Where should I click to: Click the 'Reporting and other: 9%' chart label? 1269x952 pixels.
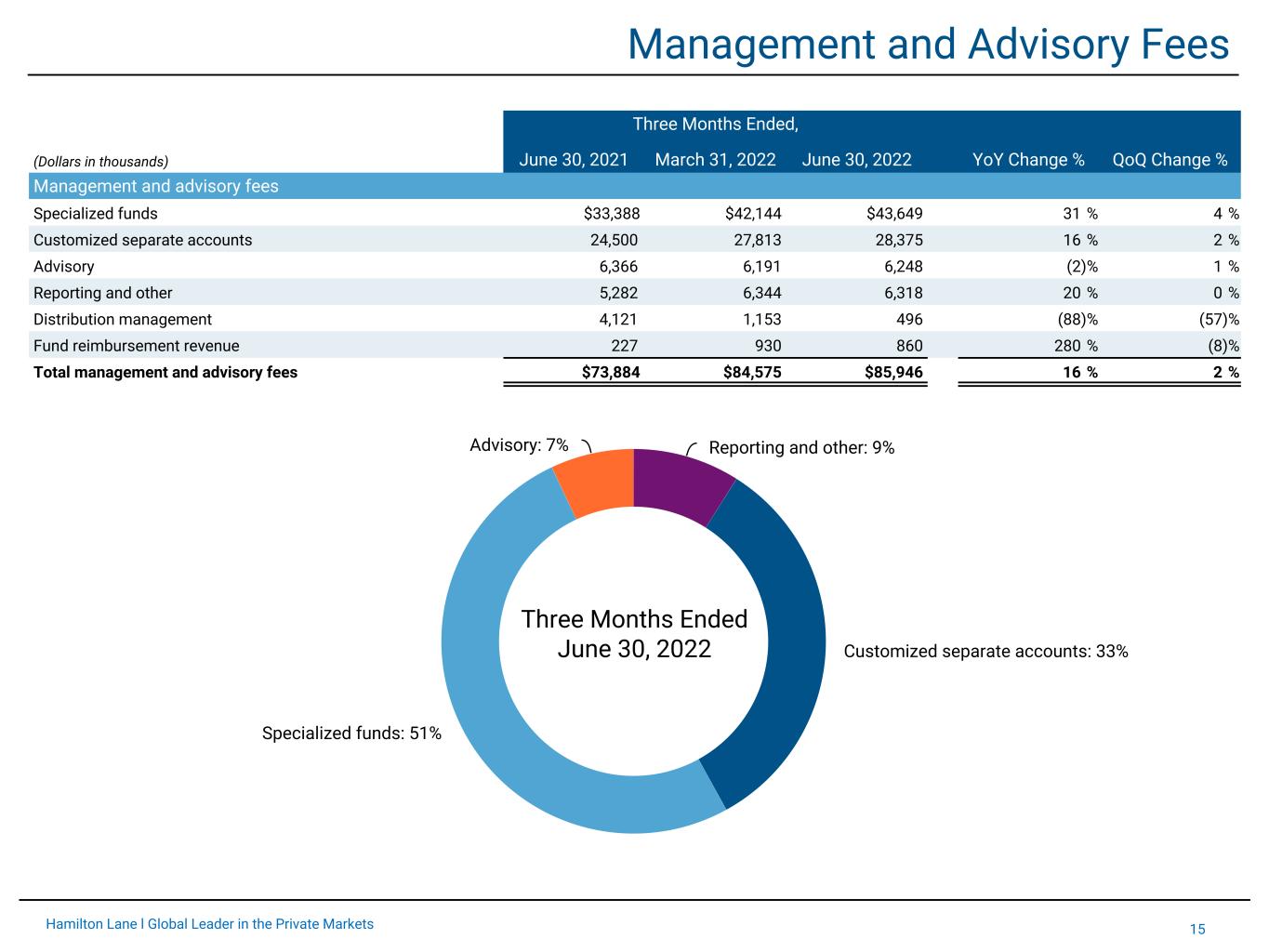coord(801,448)
